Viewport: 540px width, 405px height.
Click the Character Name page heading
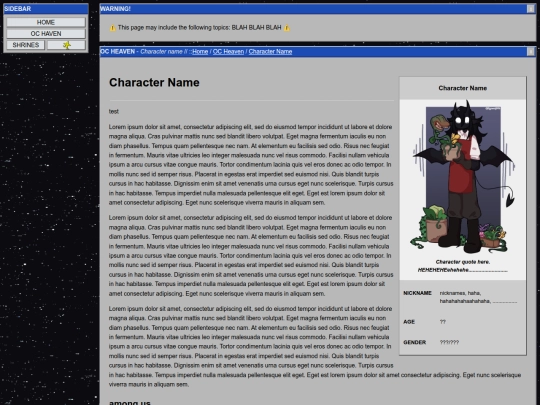pyautogui.click(x=154, y=83)
